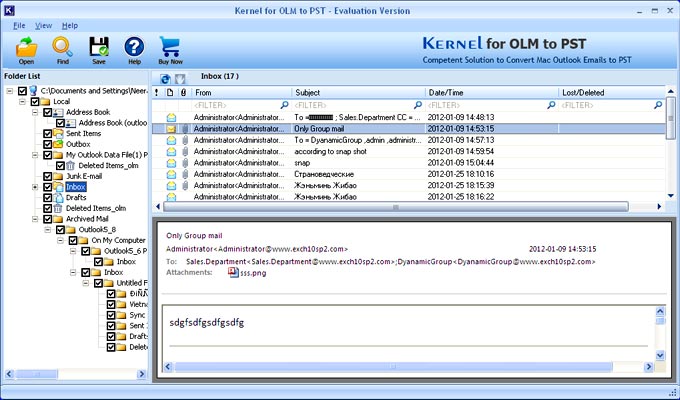Select the Deleted Items_olm folder under My Outlook Data File
The height and width of the screenshot is (400, 680).
pyautogui.click(x=108, y=166)
